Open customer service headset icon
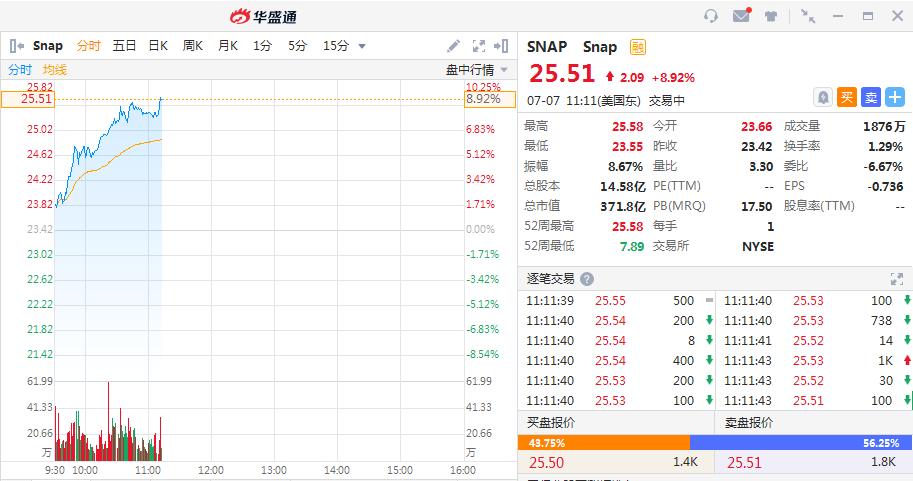The image size is (913, 481). click(x=711, y=16)
